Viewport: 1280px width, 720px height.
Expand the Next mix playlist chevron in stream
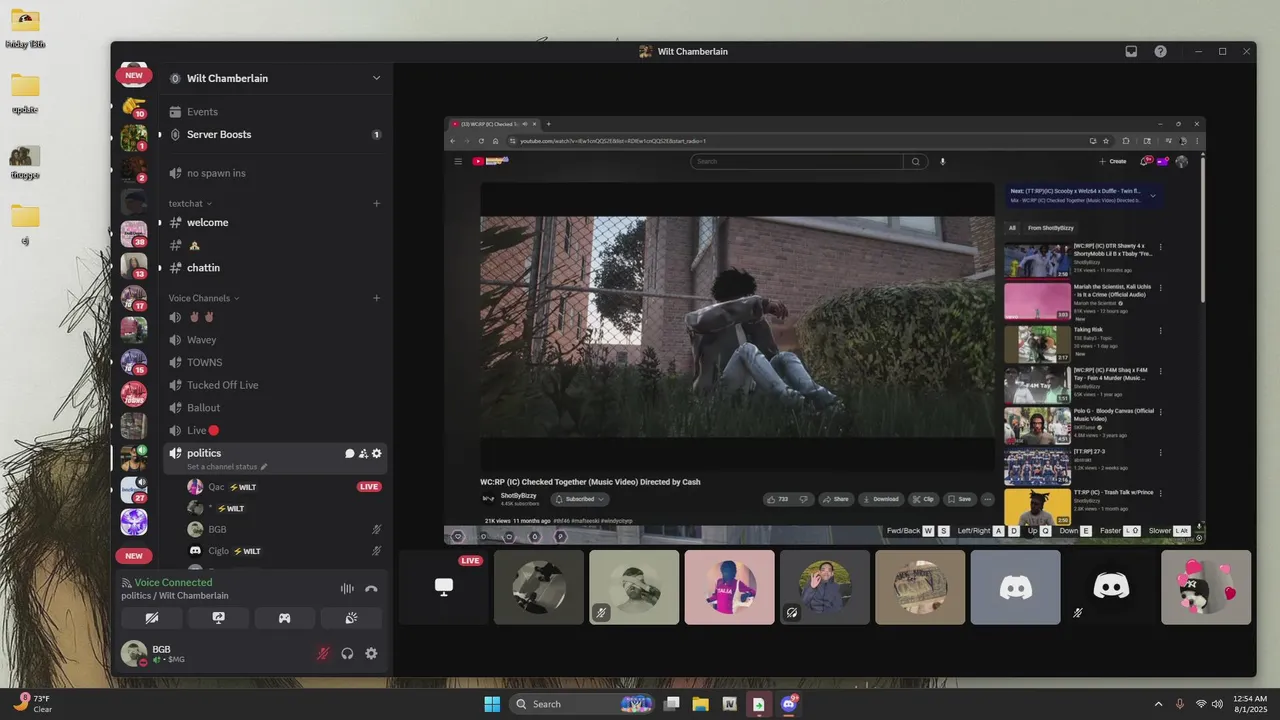[x=1152, y=195]
